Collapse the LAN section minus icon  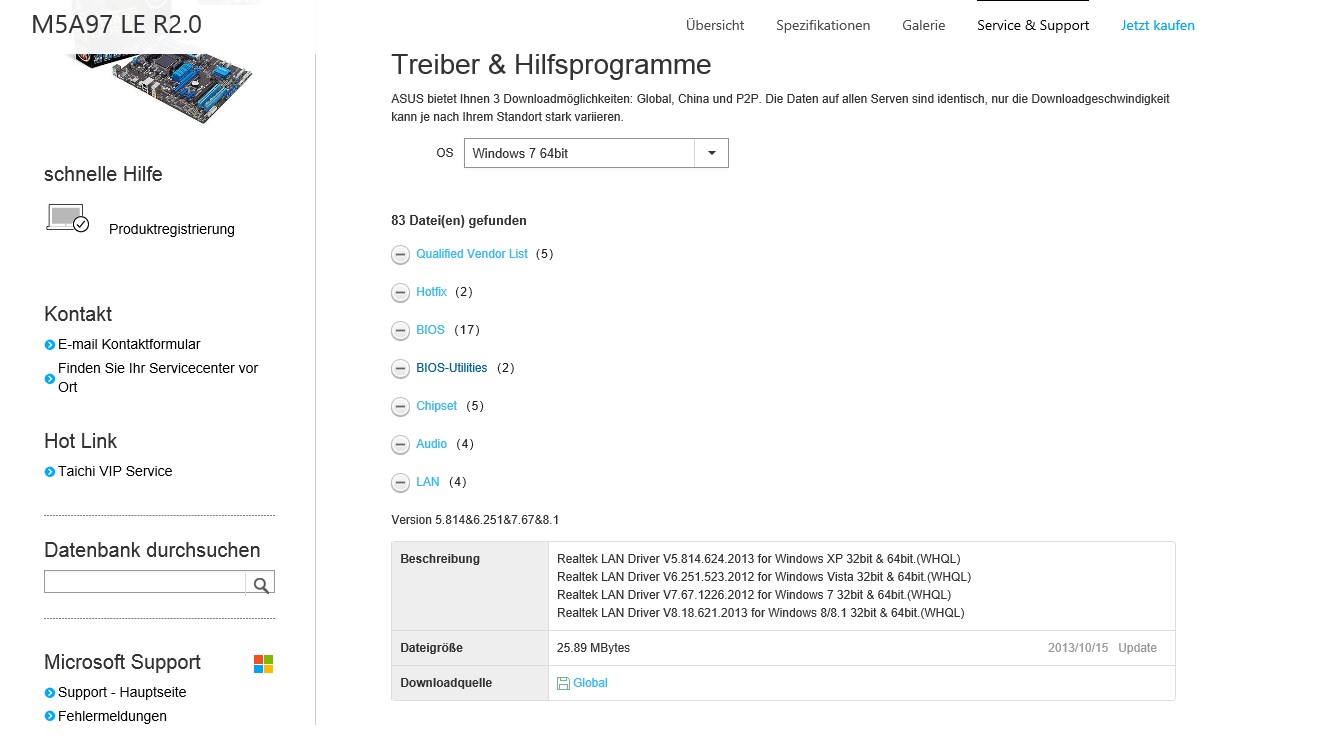400,483
